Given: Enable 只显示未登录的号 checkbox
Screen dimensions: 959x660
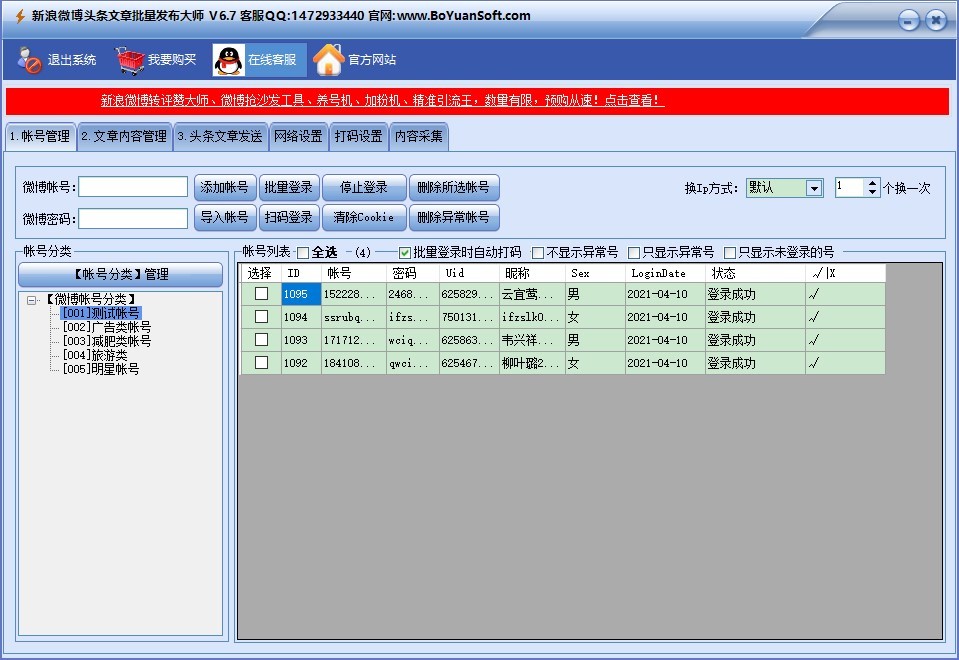Looking at the screenshot, I should [730, 253].
